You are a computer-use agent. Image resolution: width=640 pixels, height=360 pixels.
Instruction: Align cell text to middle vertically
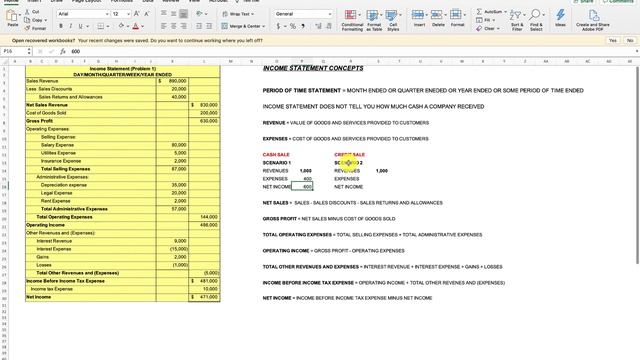pyautogui.click(x=173, y=14)
